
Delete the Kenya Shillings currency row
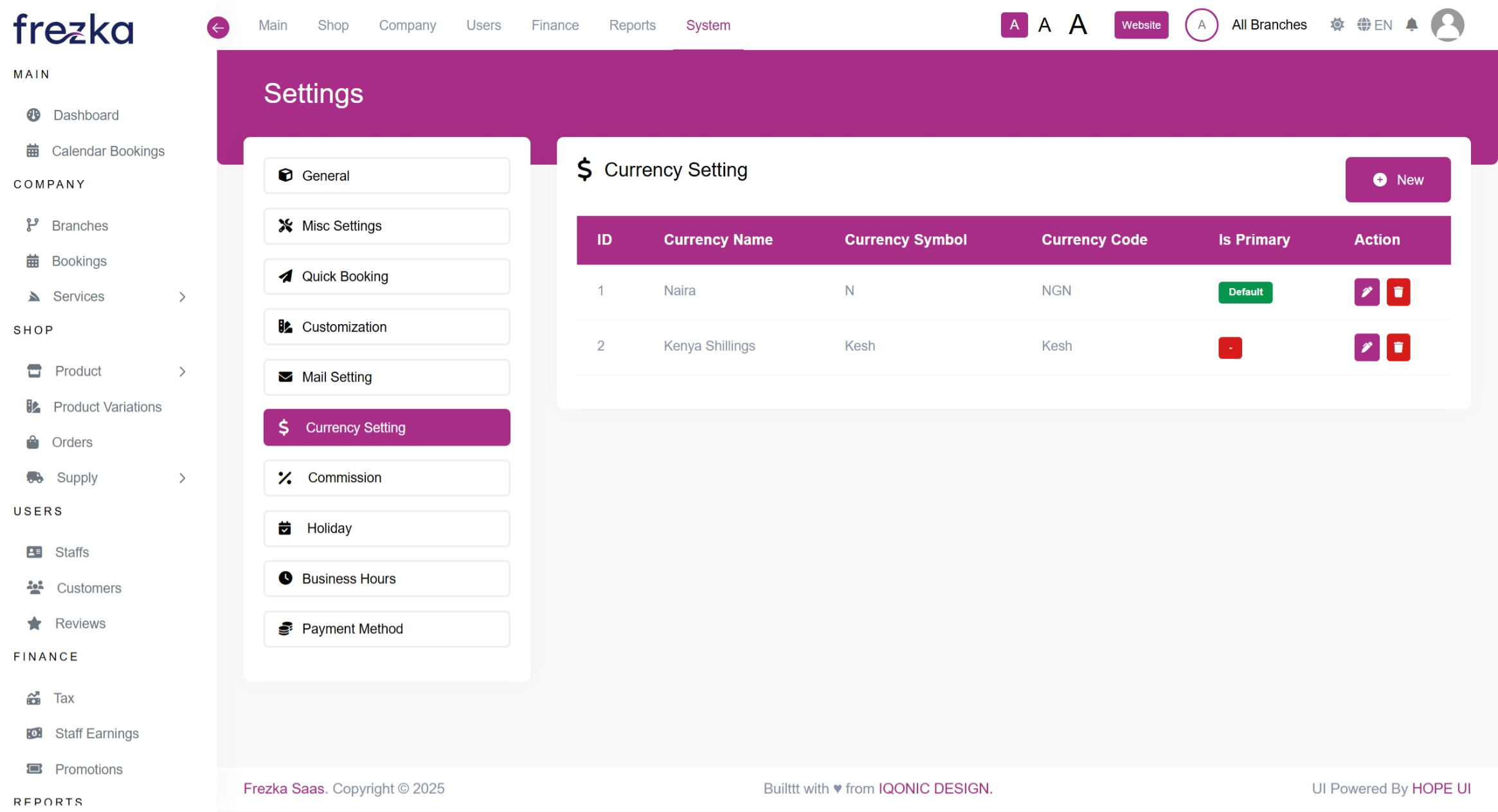click(1398, 347)
